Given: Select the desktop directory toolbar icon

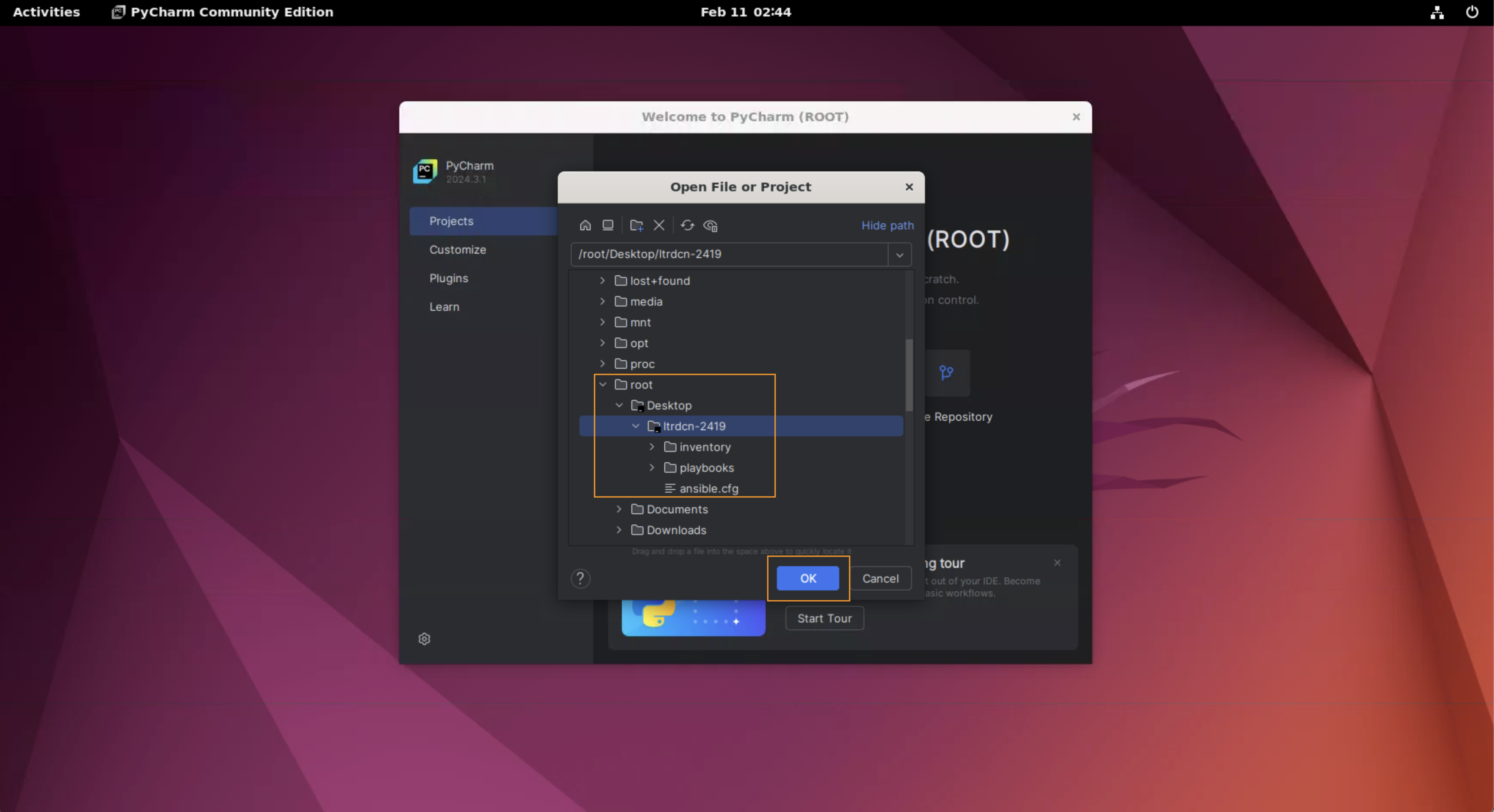Looking at the screenshot, I should 608,226.
